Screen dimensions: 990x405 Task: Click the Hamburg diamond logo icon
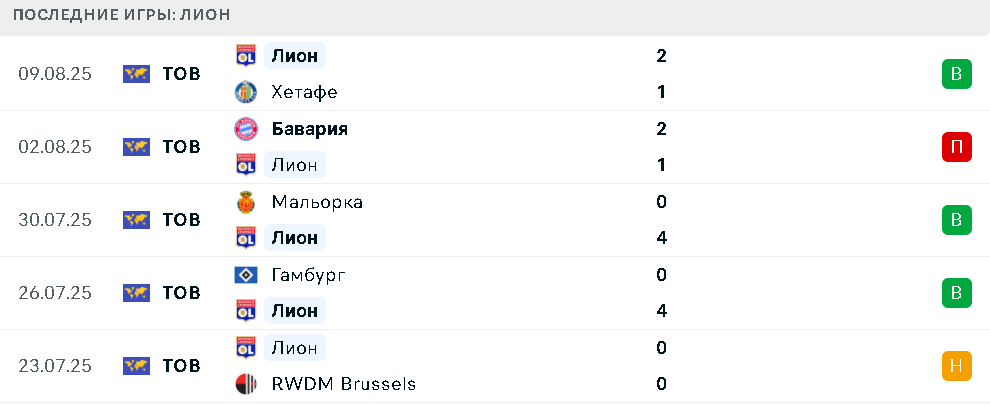(246, 275)
